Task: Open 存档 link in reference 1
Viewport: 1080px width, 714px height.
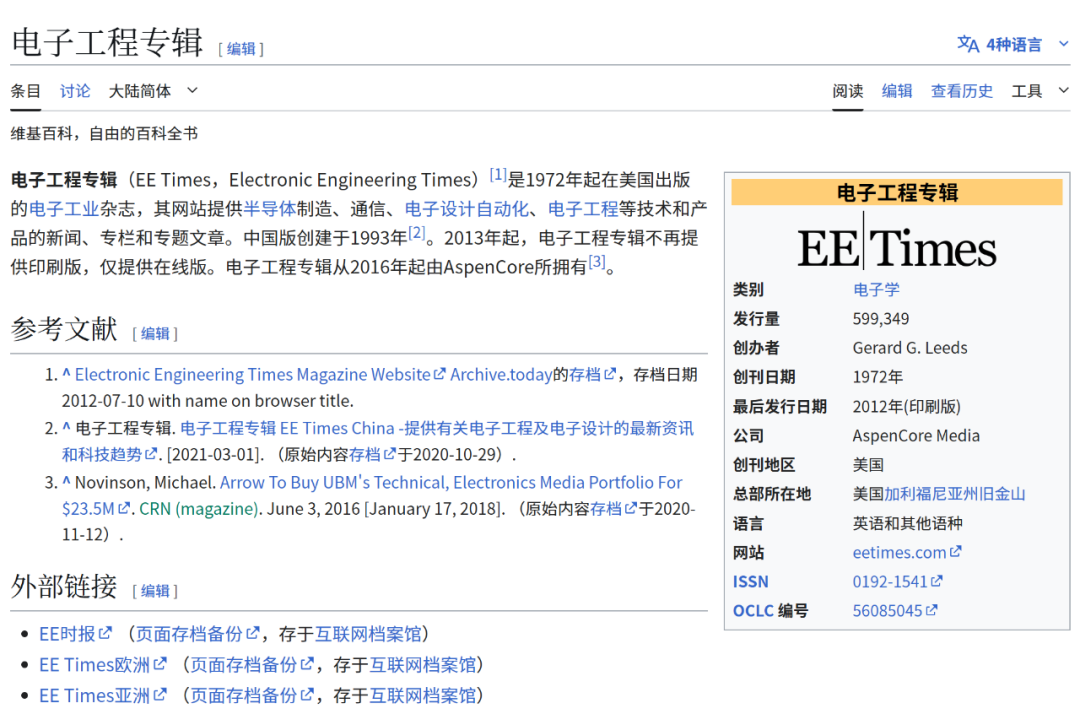Action: coord(592,375)
